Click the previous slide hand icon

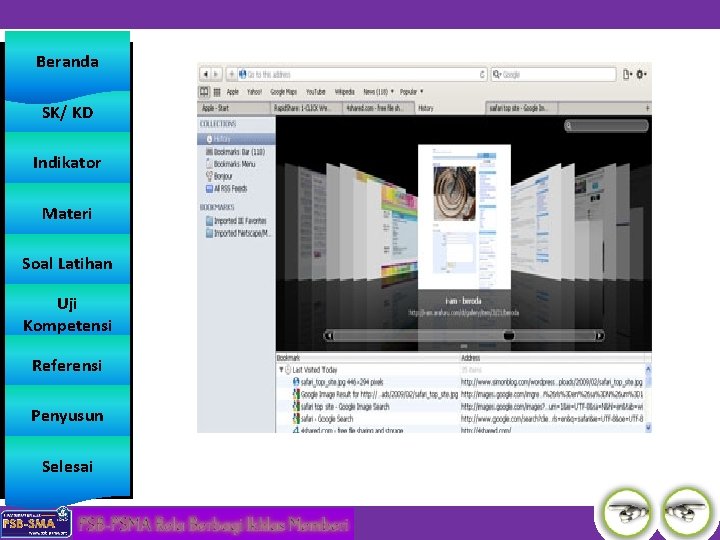click(x=627, y=512)
